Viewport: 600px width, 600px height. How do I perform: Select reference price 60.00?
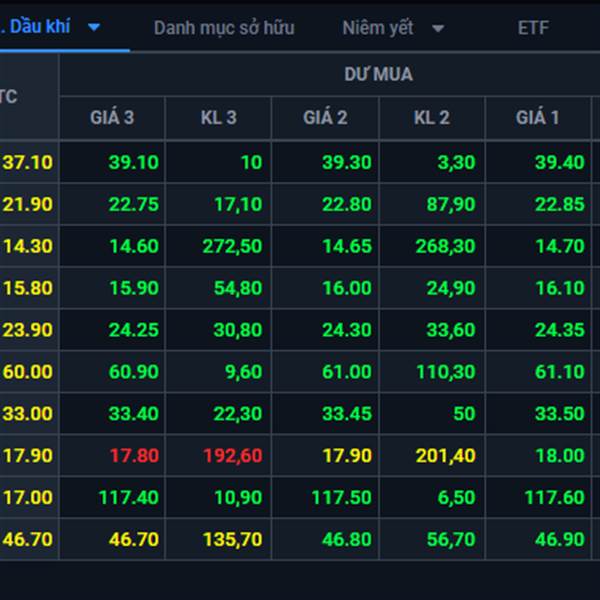coord(27,372)
